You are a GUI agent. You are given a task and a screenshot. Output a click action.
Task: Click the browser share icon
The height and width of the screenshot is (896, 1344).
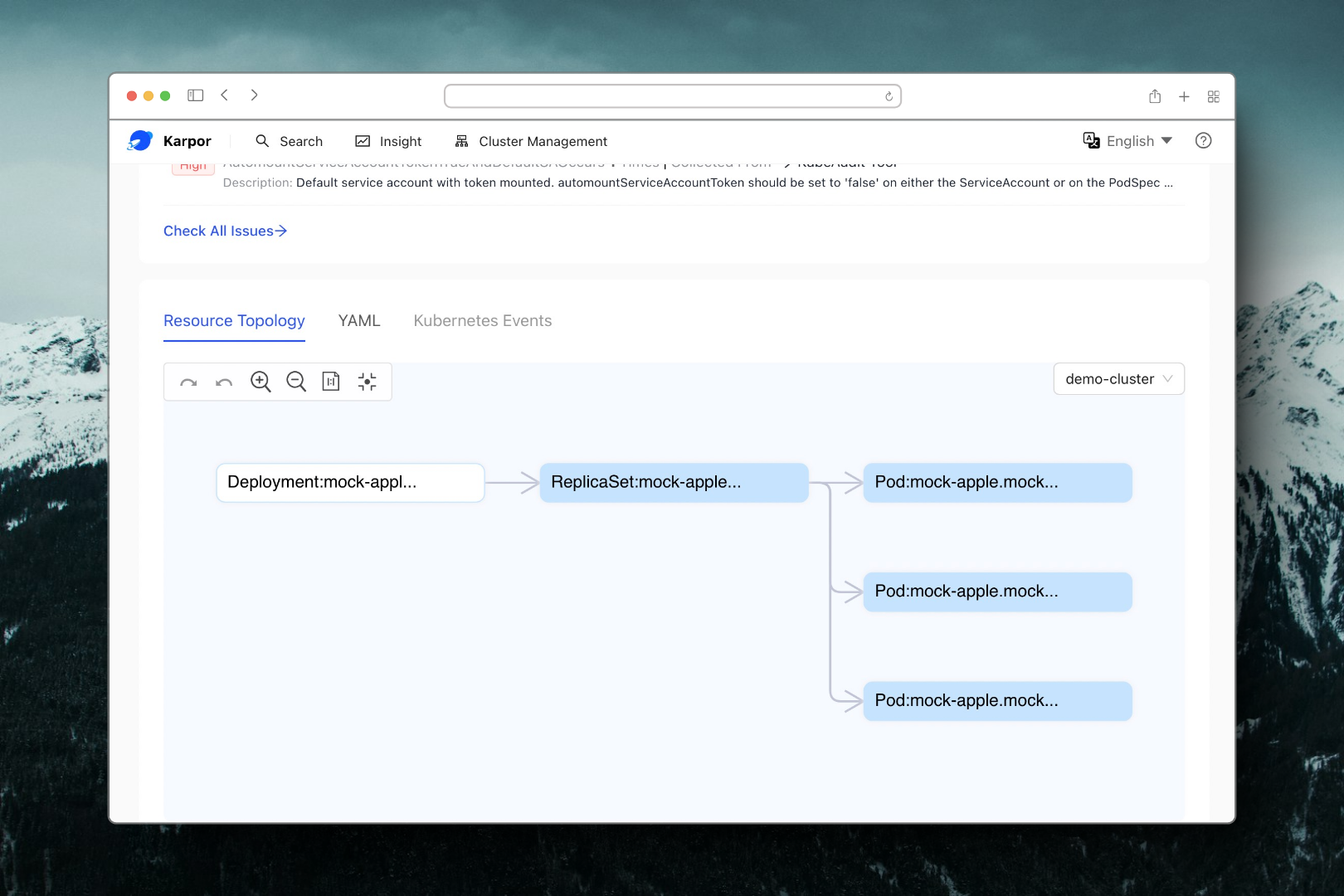[1155, 96]
